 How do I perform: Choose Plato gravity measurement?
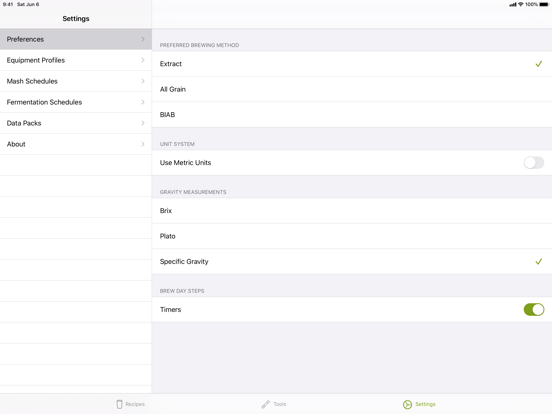[x=352, y=236]
